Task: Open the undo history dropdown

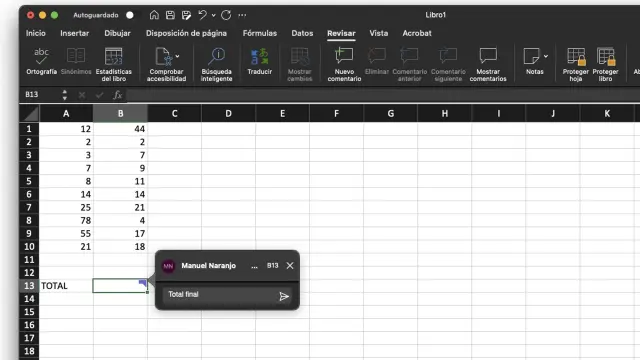Action: 213,15
